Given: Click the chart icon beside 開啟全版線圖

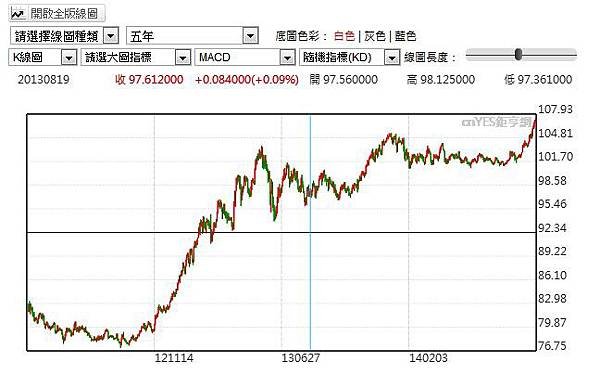Looking at the screenshot, I should coord(18,14).
